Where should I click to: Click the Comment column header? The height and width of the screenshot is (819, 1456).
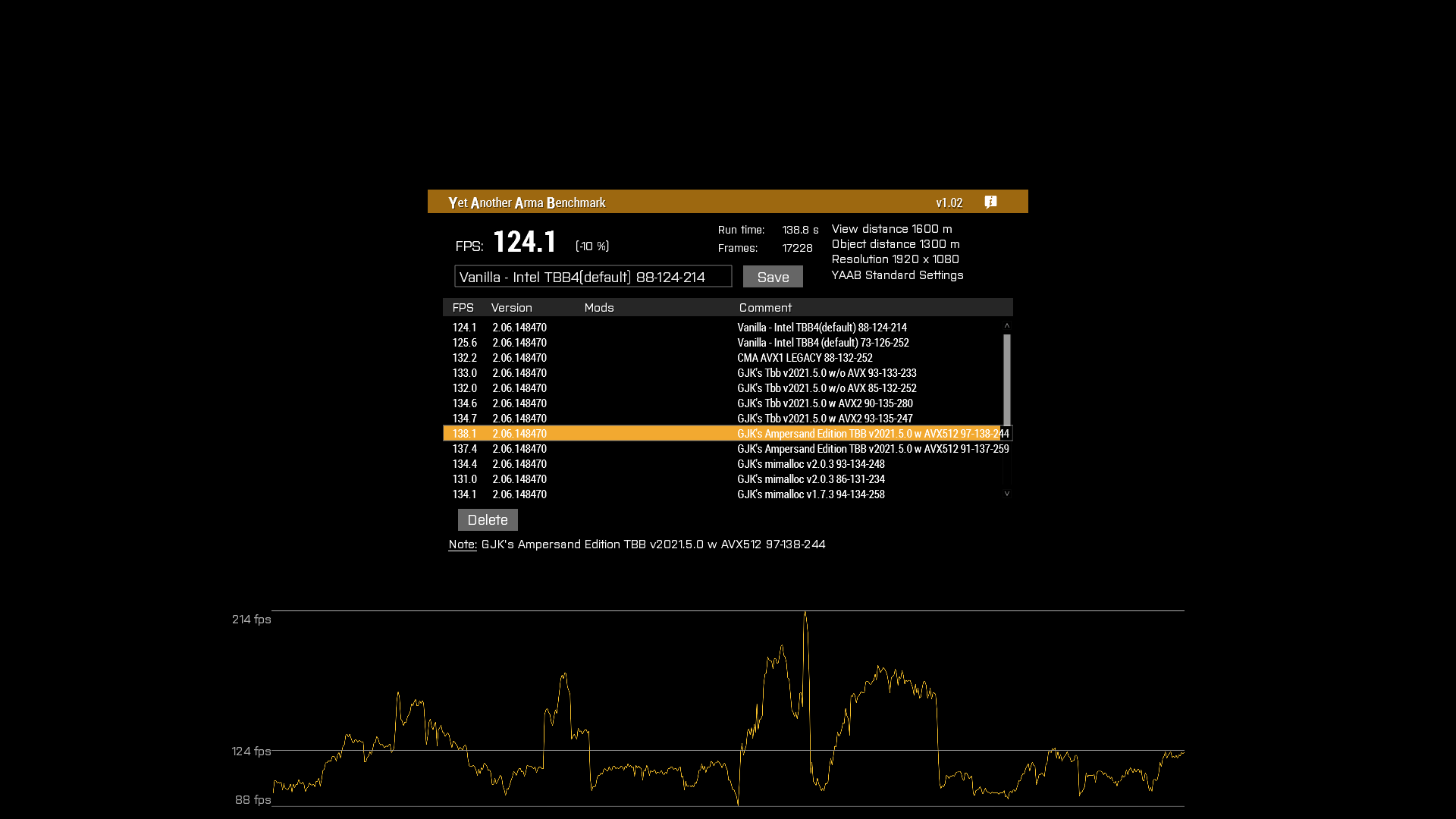[765, 308]
